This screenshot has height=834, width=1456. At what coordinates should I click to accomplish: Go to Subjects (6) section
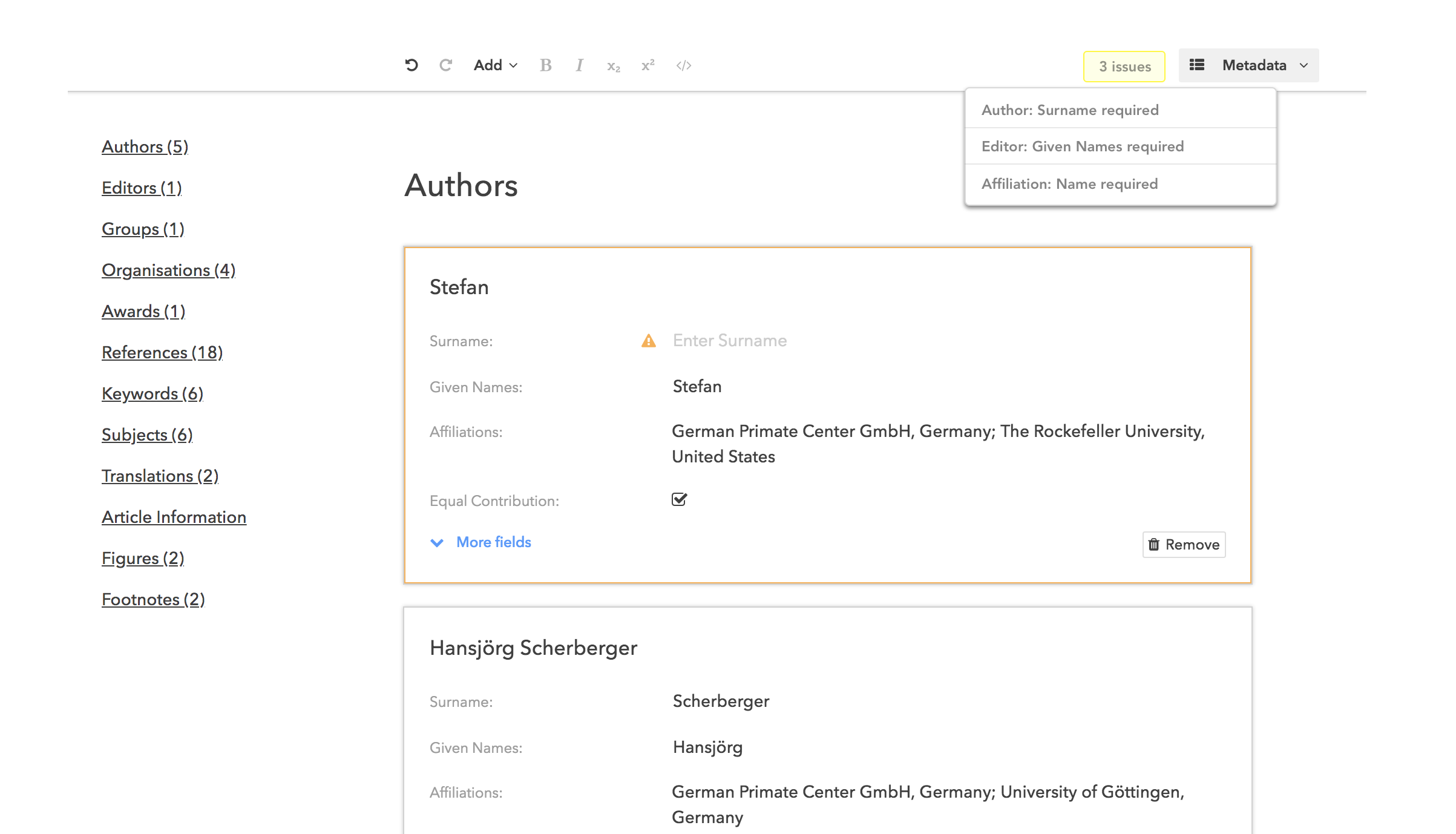click(147, 435)
